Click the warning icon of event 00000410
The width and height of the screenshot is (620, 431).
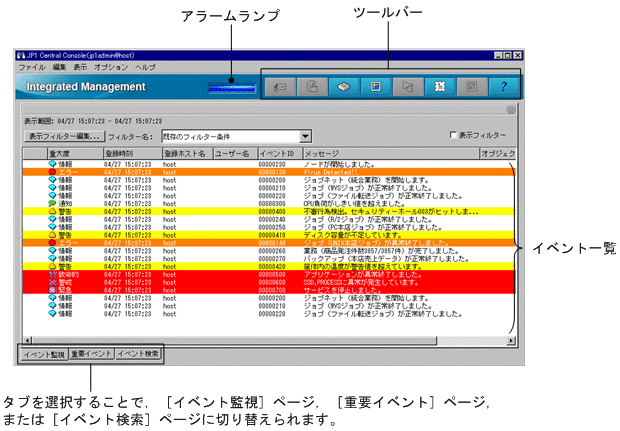click(52, 235)
